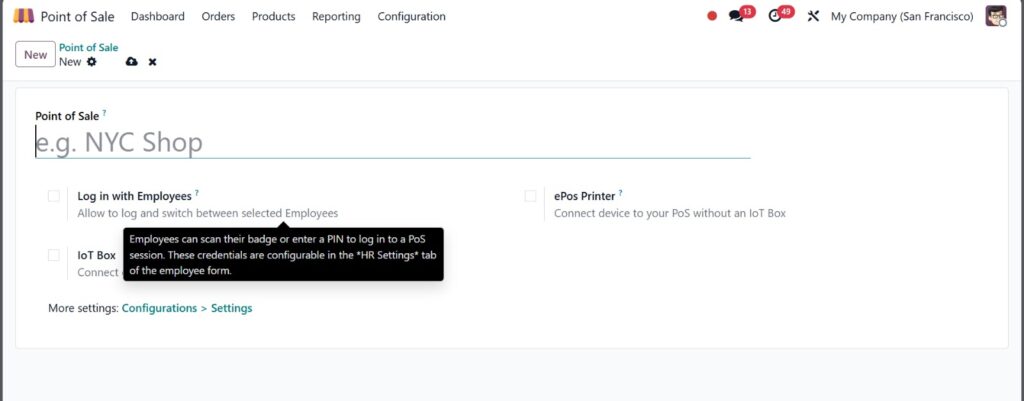Discard changes with the X icon

153,62
